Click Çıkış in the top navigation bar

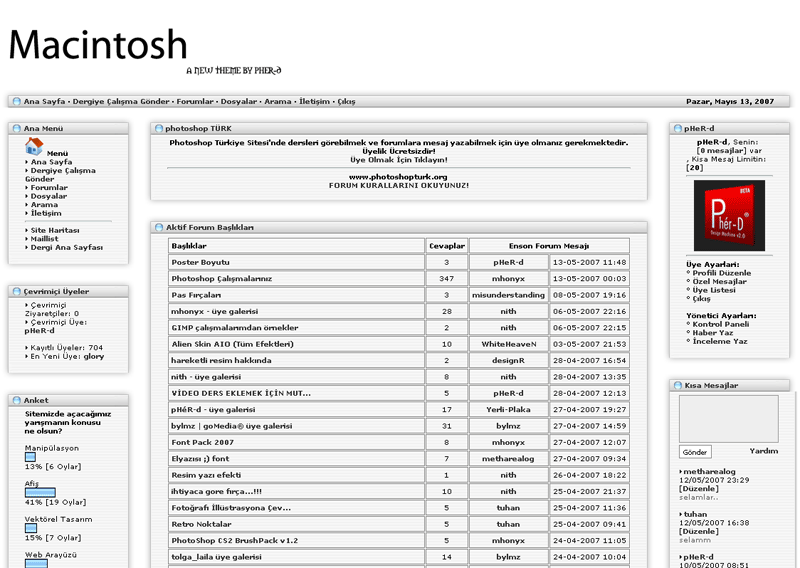click(x=346, y=102)
